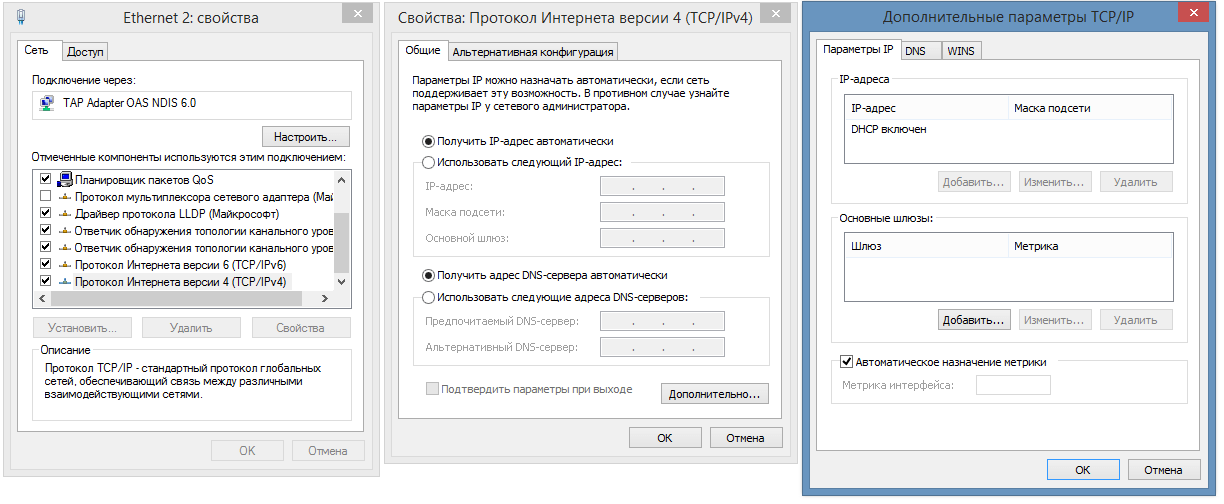Switch to the Доступ tab
This screenshot has width=1224, height=504.
(x=87, y=52)
